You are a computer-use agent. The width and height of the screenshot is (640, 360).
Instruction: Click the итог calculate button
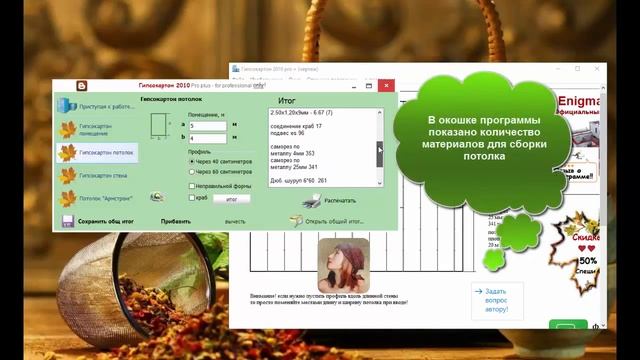[232, 199]
